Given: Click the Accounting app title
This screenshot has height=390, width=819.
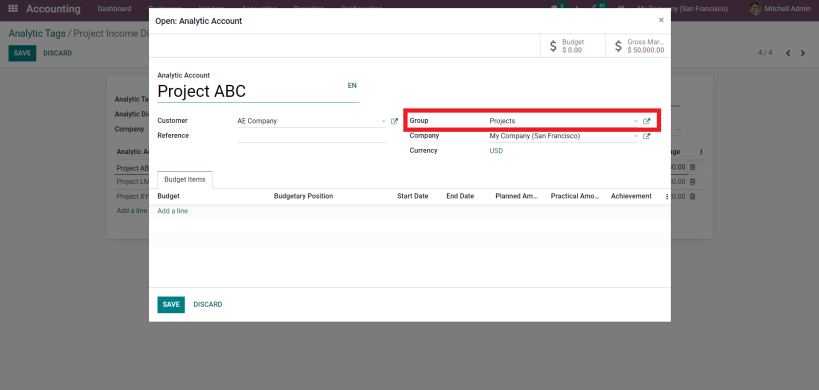Looking at the screenshot, I should pos(53,9).
